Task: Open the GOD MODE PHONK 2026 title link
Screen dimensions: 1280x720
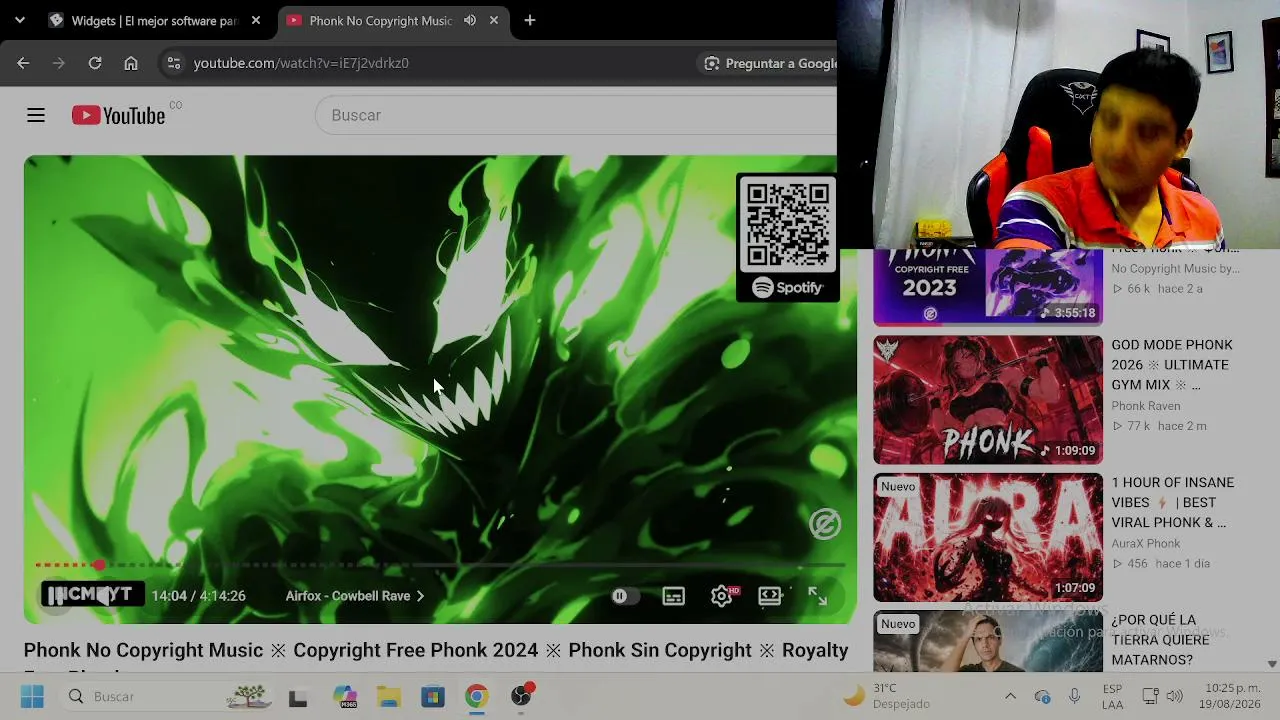Action: pos(1172,365)
